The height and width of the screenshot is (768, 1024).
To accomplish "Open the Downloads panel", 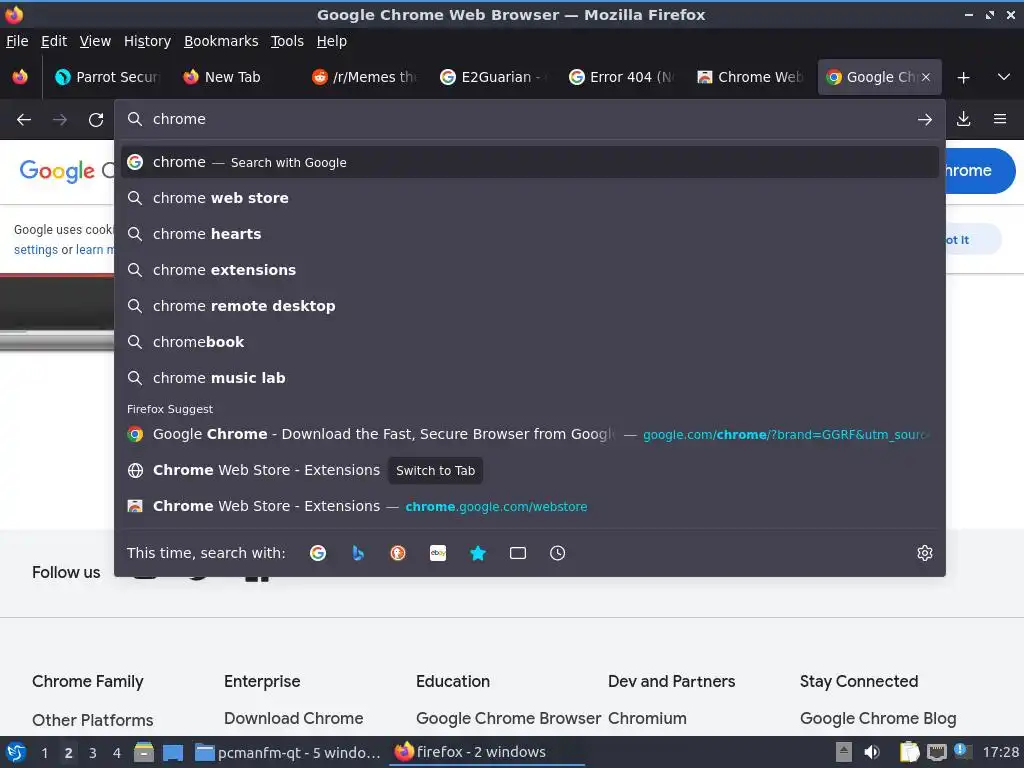I will (963, 119).
